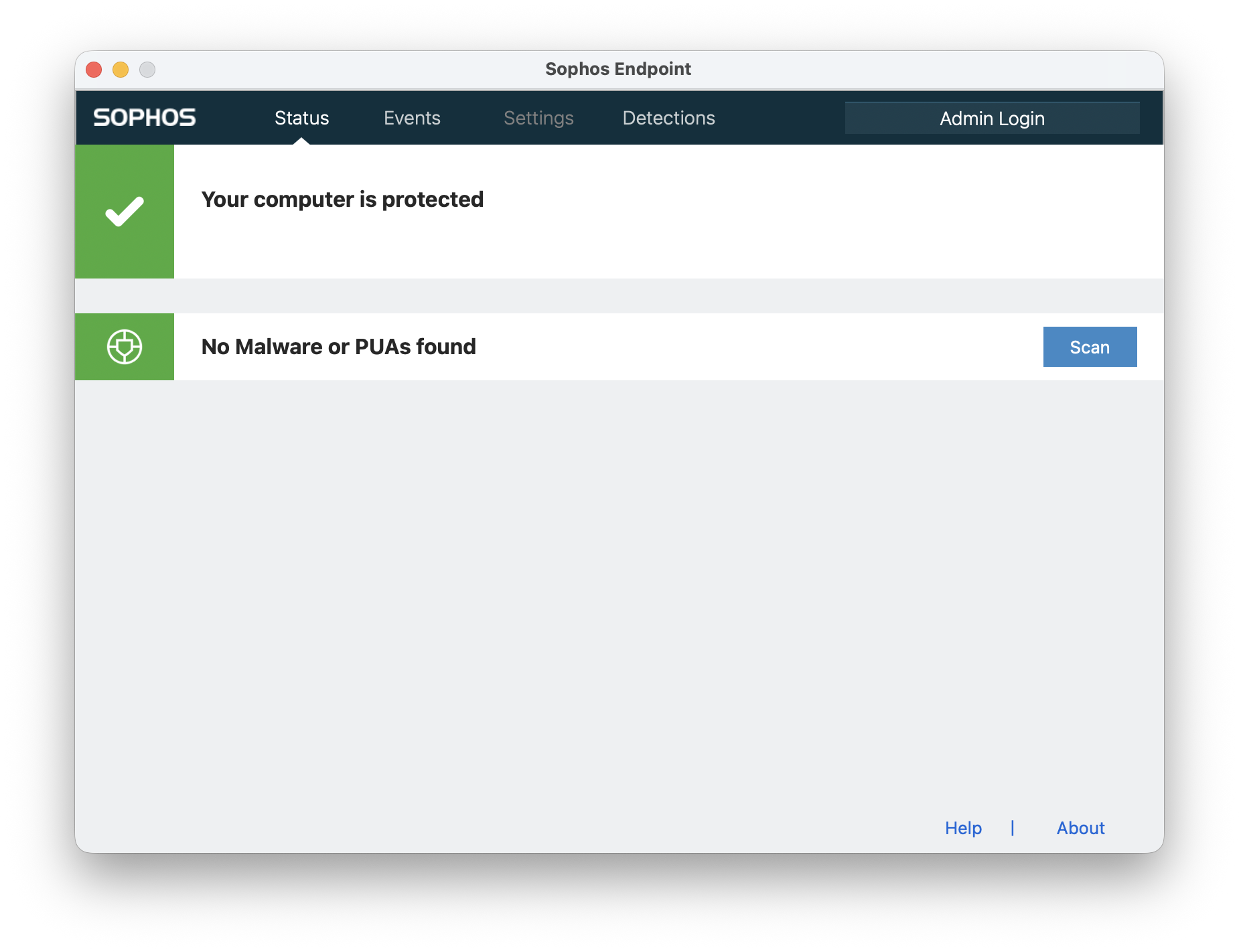The image size is (1239, 952).
Task: Start a scan with the Scan button
Action: tap(1090, 347)
